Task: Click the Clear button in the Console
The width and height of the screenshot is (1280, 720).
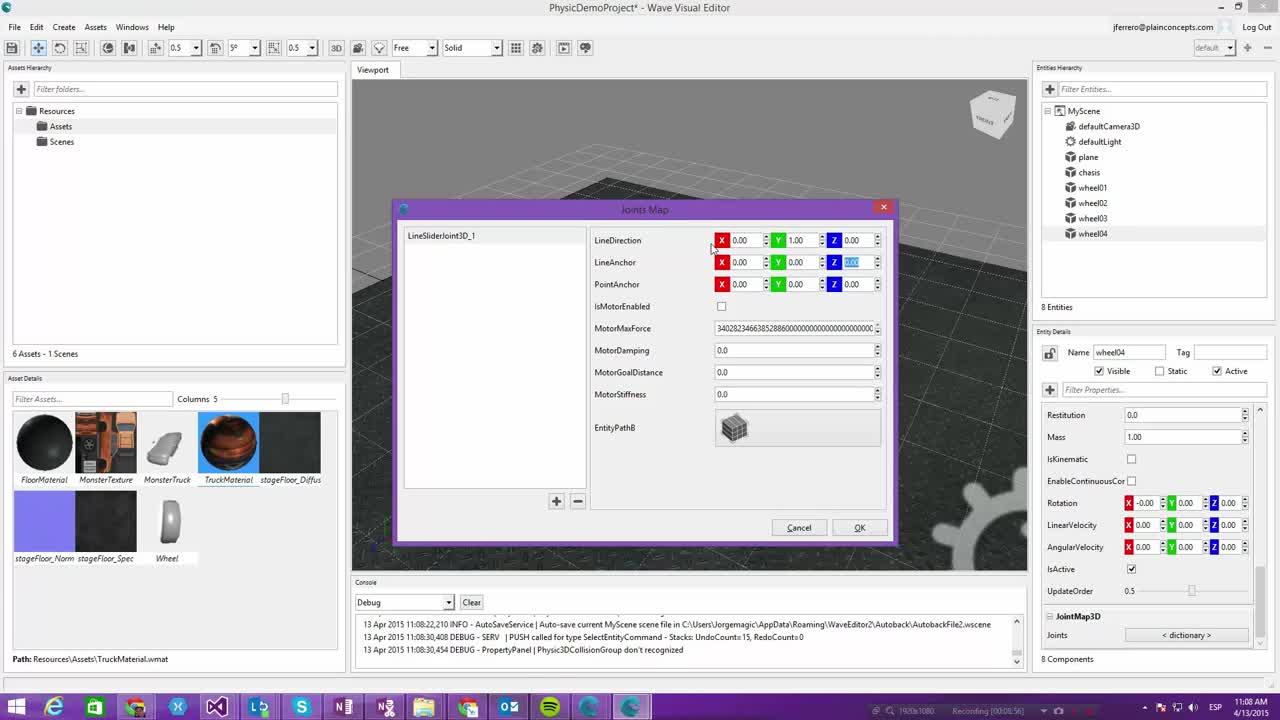Action: coord(470,602)
